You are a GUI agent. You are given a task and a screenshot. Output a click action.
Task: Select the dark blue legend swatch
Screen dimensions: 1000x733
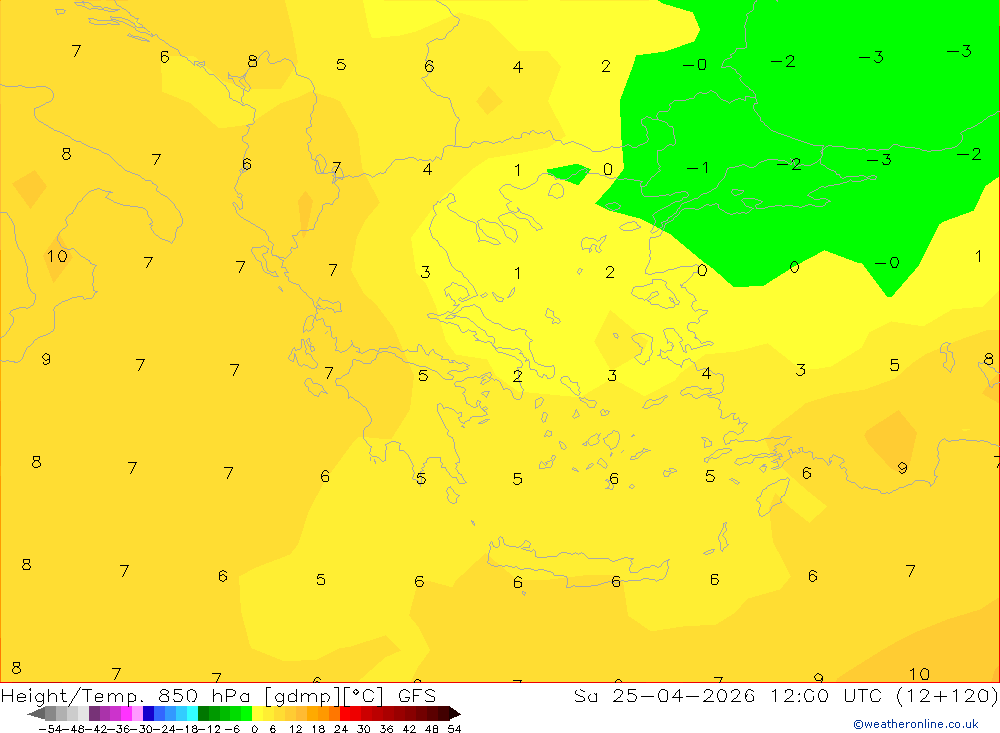click(x=148, y=713)
